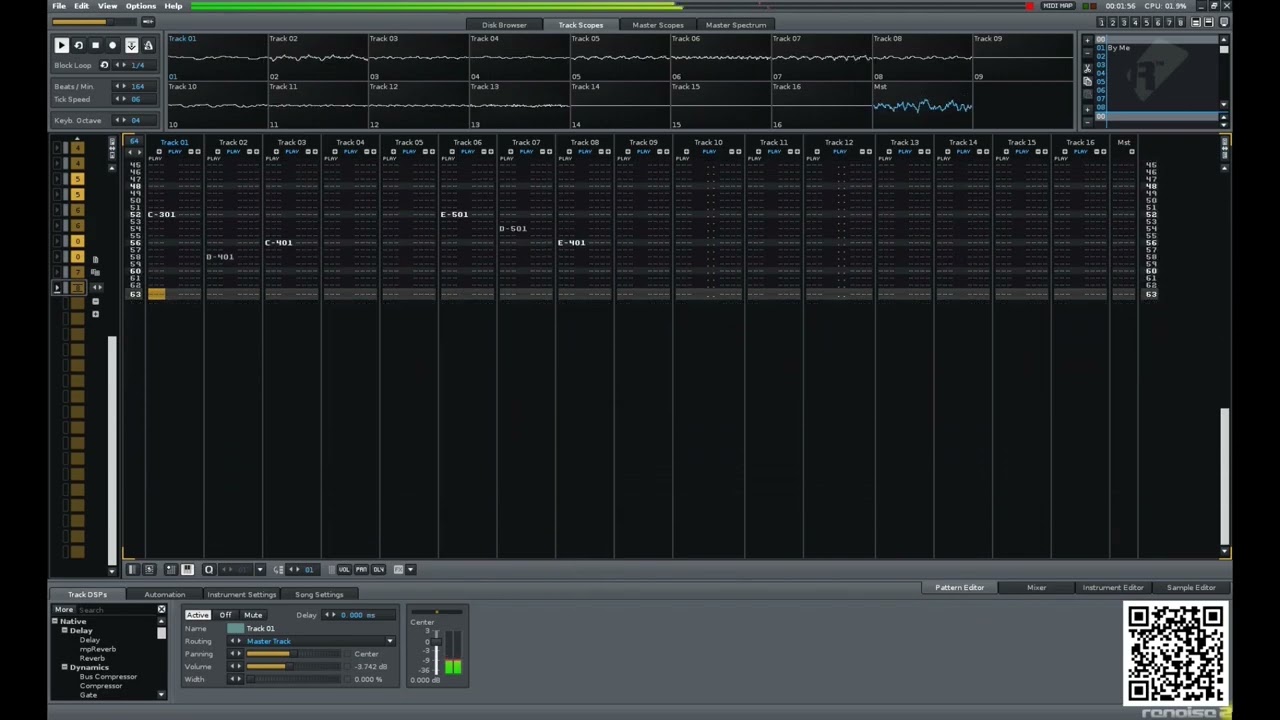Open the FX column dropdown arrow
Viewport: 1280px width, 720px height.
click(409, 569)
